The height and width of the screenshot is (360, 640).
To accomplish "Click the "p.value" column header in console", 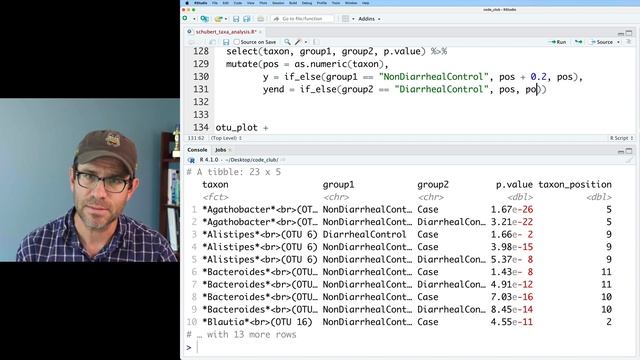I will tap(514, 184).
